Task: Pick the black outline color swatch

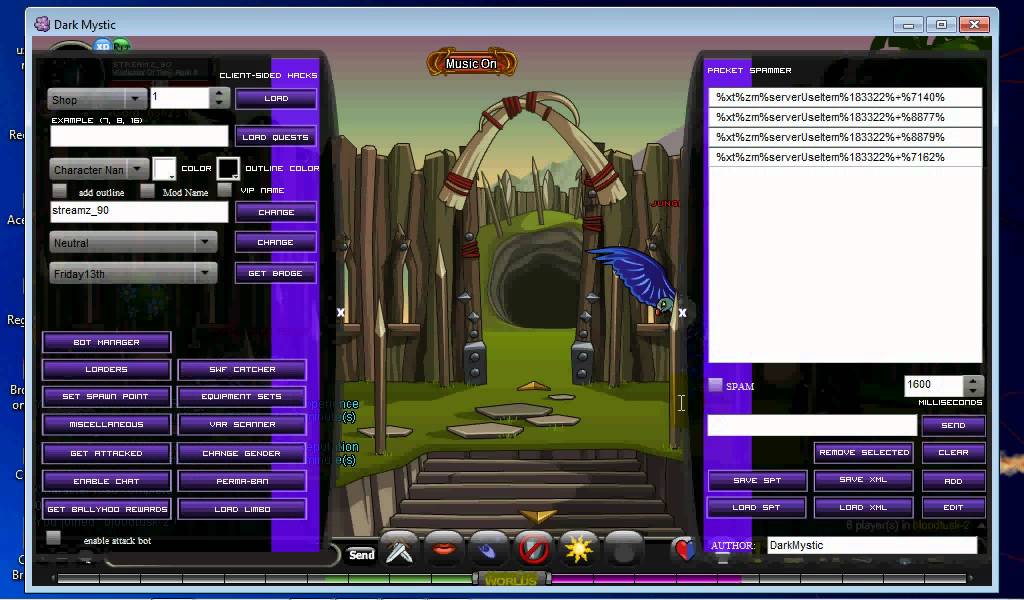Action: pos(228,168)
